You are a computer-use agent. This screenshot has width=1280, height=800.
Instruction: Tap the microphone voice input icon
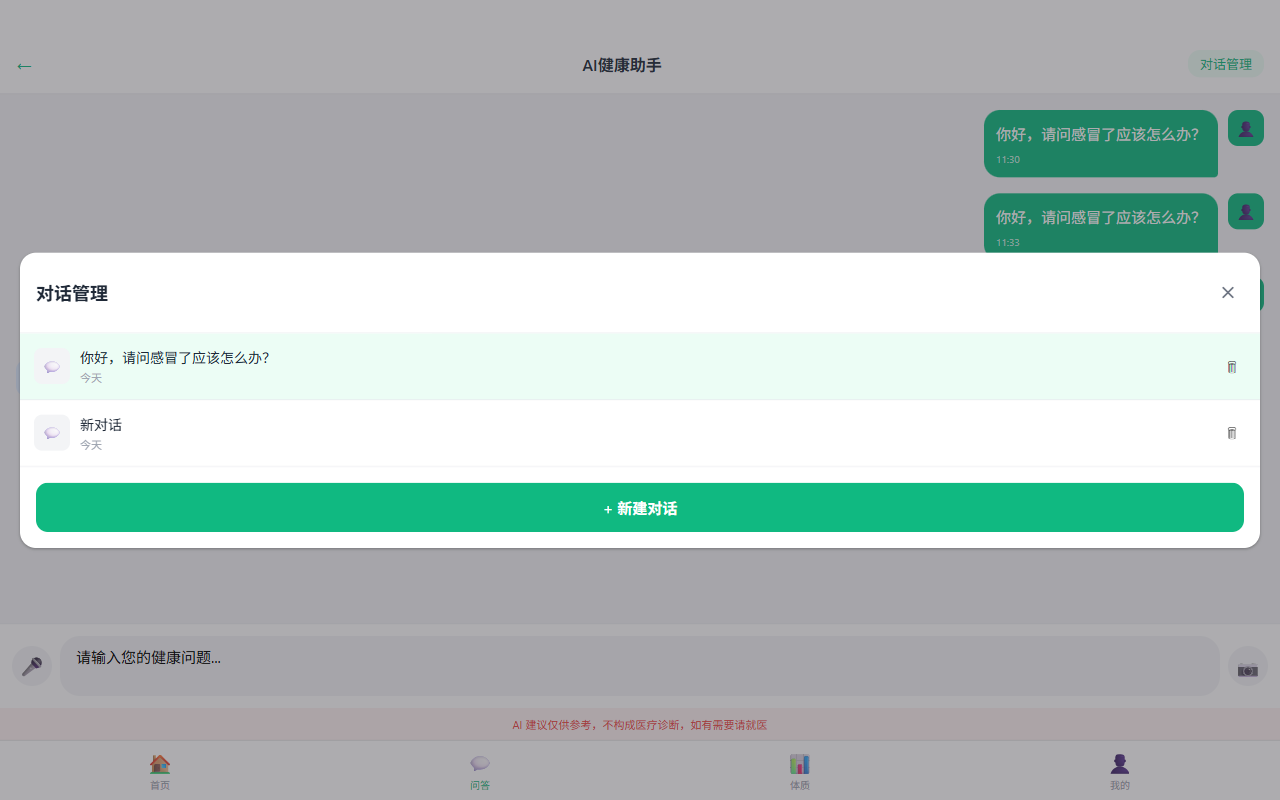click(32, 666)
